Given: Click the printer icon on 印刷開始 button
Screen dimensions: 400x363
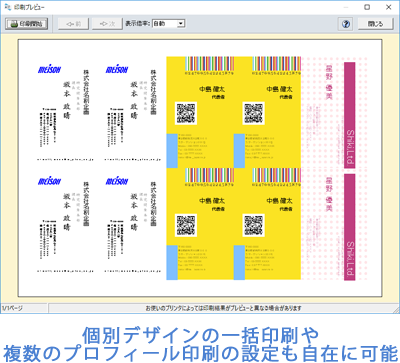Looking at the screenshot, I should [14, 24].
